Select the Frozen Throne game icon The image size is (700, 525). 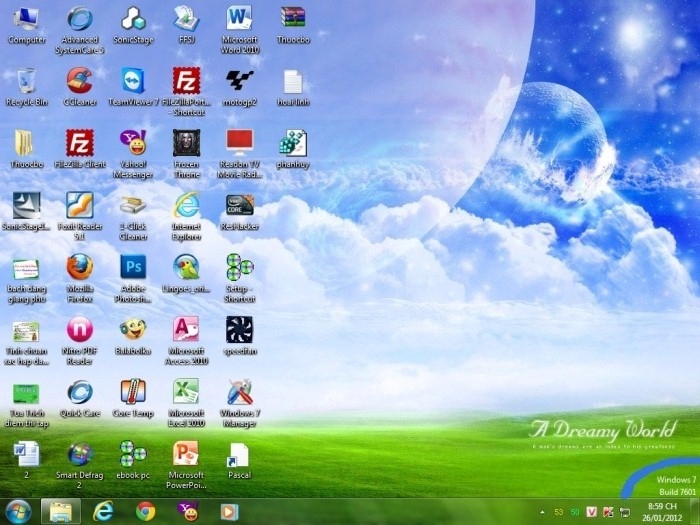(186, 154)
